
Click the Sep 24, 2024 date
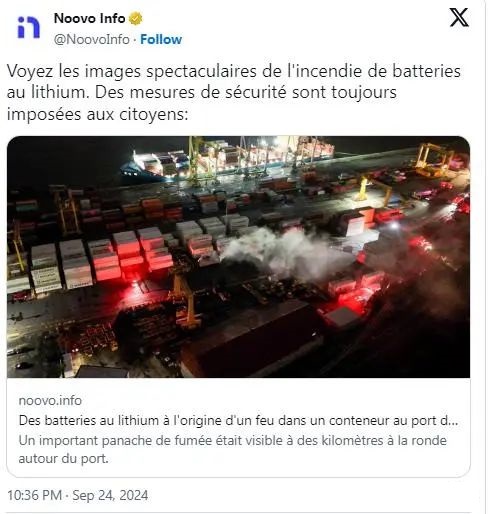[110, 495]
